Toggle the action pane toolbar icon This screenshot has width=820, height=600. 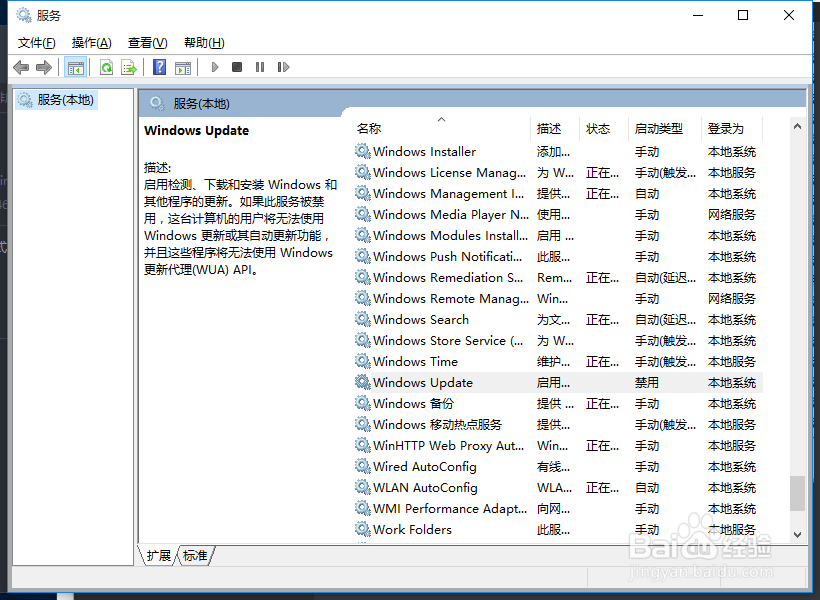click(183, 67)
